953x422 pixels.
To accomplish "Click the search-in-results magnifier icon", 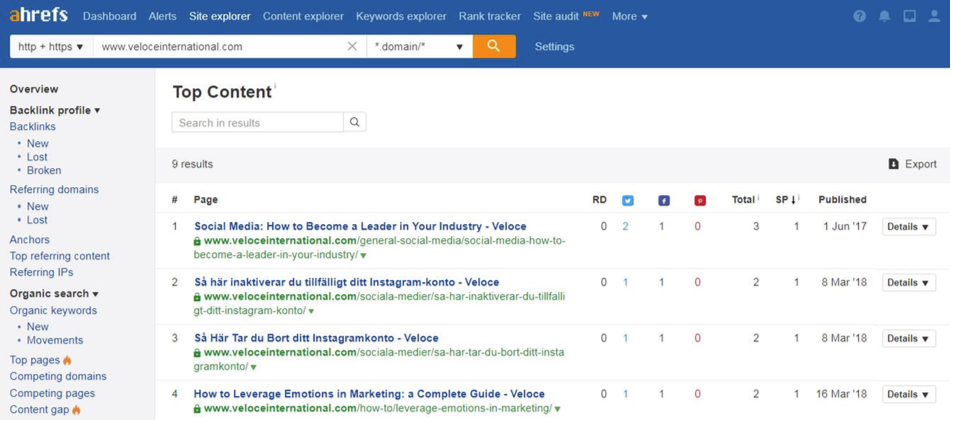I will 354,122.
